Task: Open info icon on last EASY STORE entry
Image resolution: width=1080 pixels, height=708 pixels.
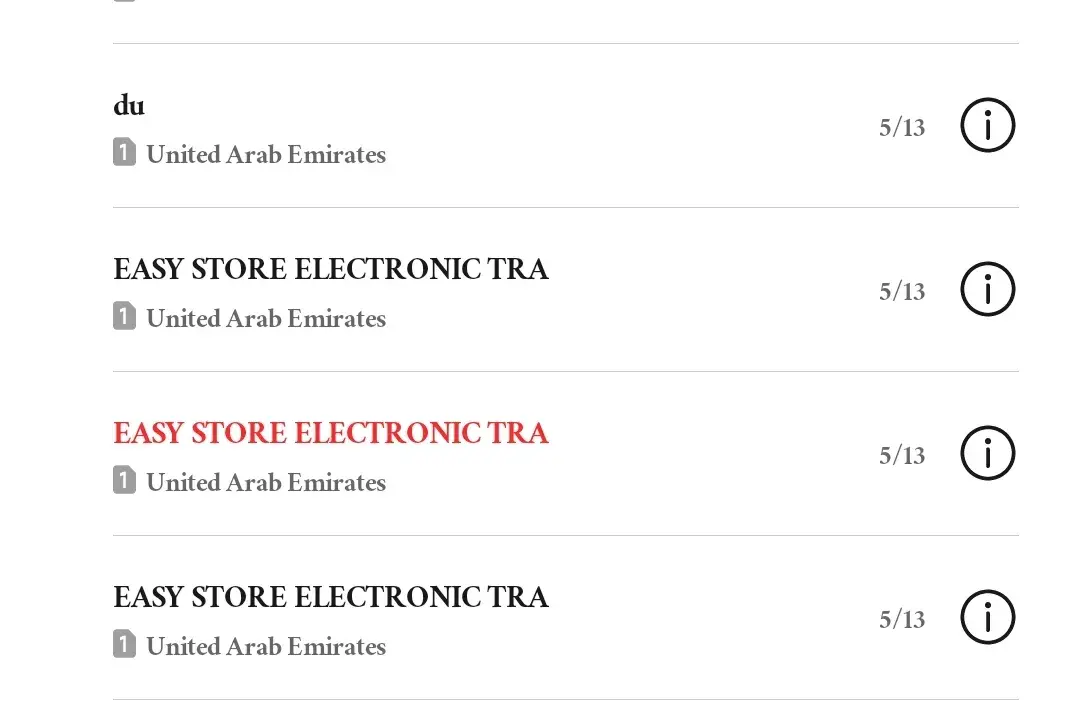Action: click(987, 618)
